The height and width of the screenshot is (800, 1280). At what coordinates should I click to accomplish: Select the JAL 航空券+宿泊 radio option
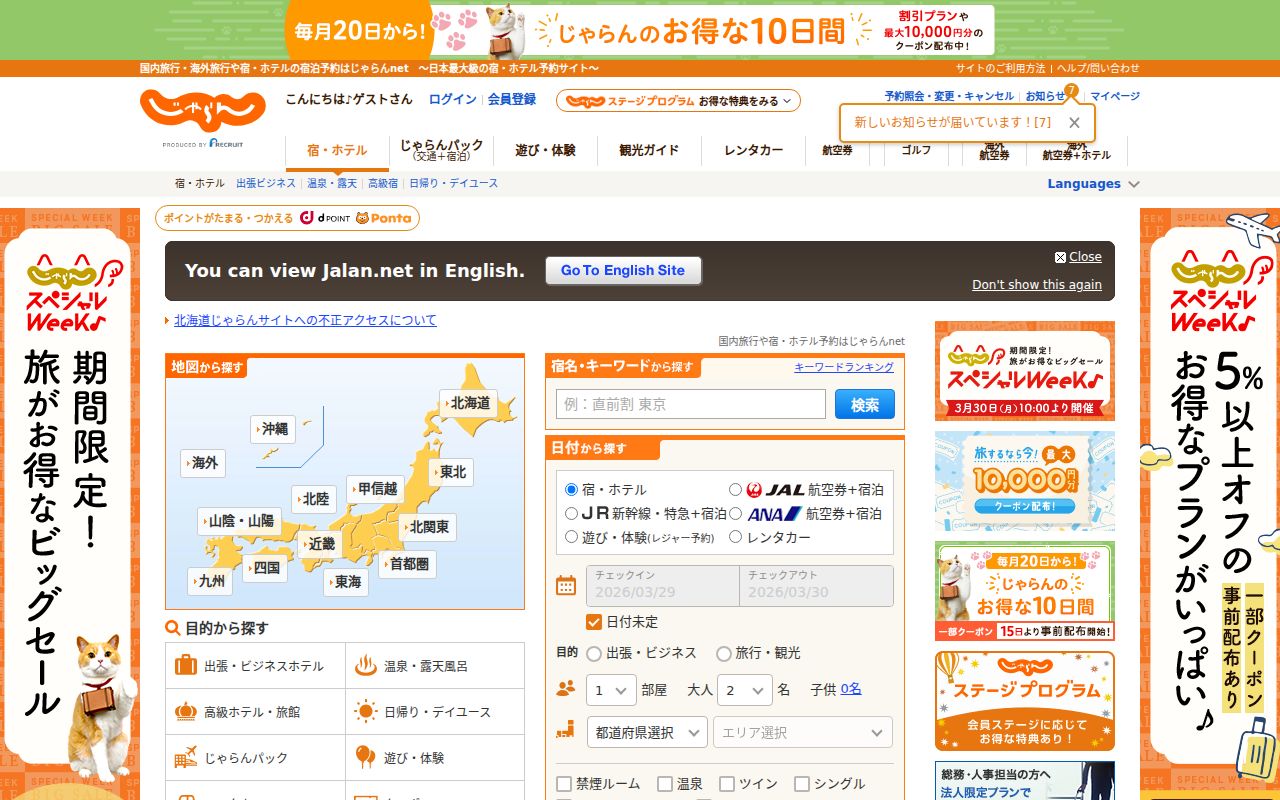(736, 490)
